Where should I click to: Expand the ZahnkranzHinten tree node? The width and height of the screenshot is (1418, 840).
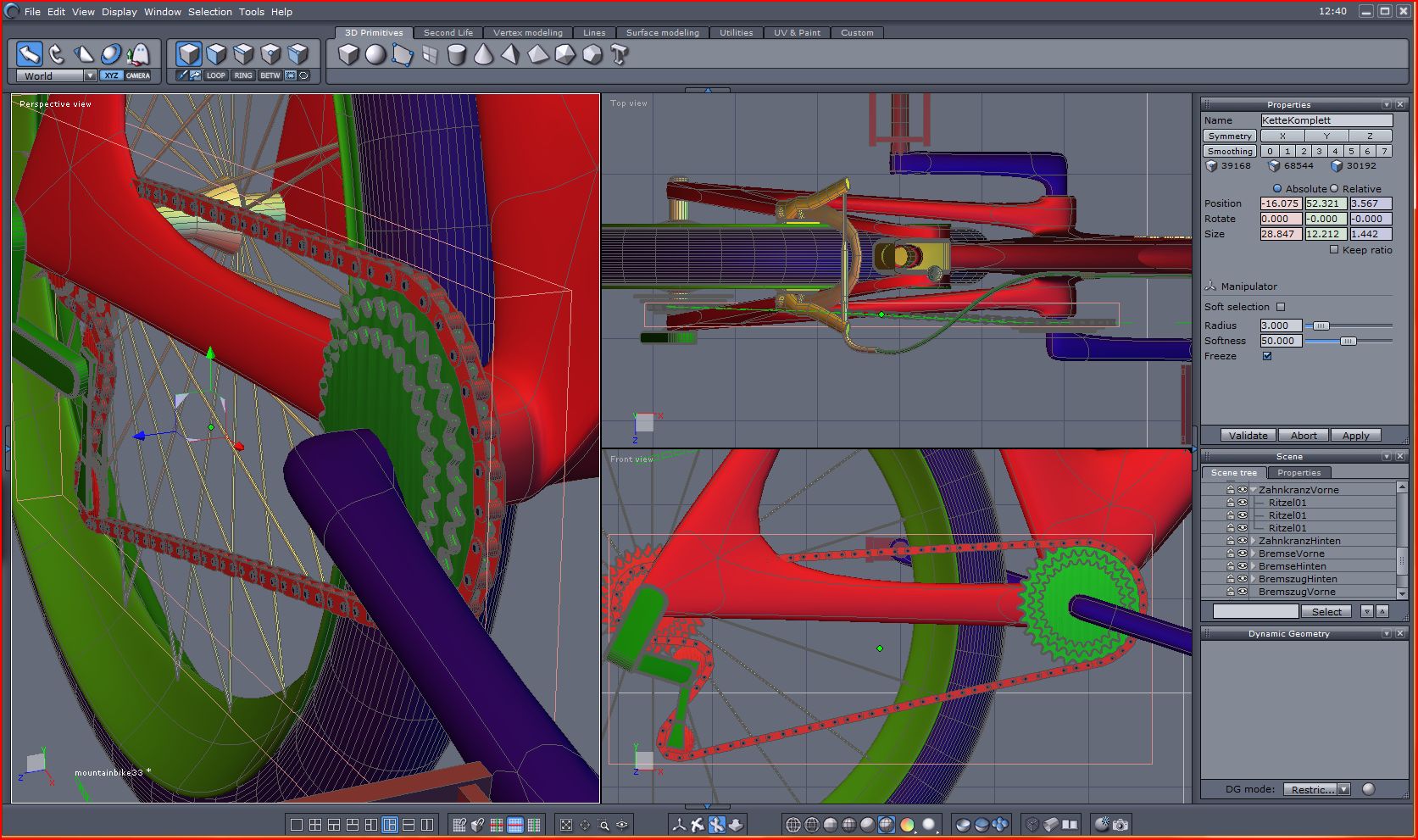(1254, 541)
